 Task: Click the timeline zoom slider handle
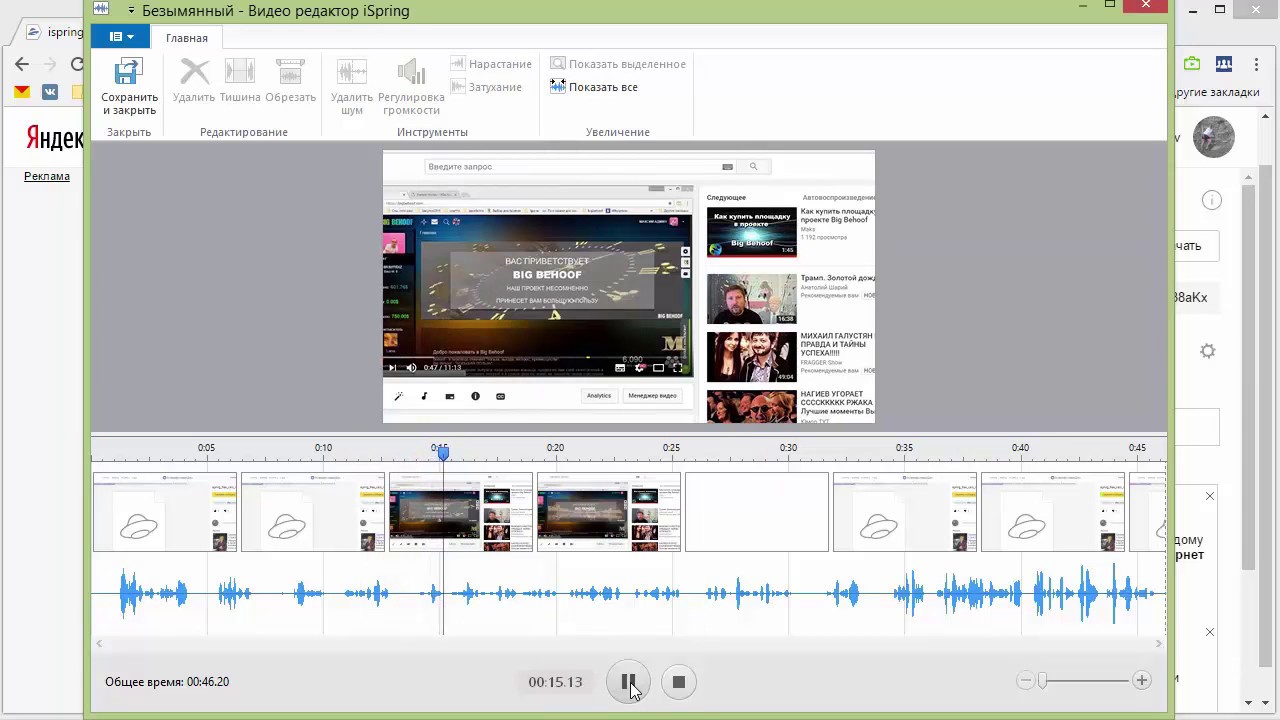(1042, 680)
